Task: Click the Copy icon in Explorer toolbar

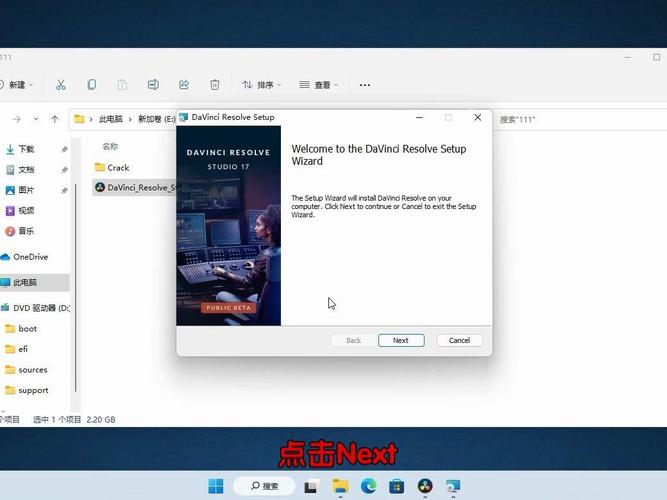Action: [x=91, y=85]
